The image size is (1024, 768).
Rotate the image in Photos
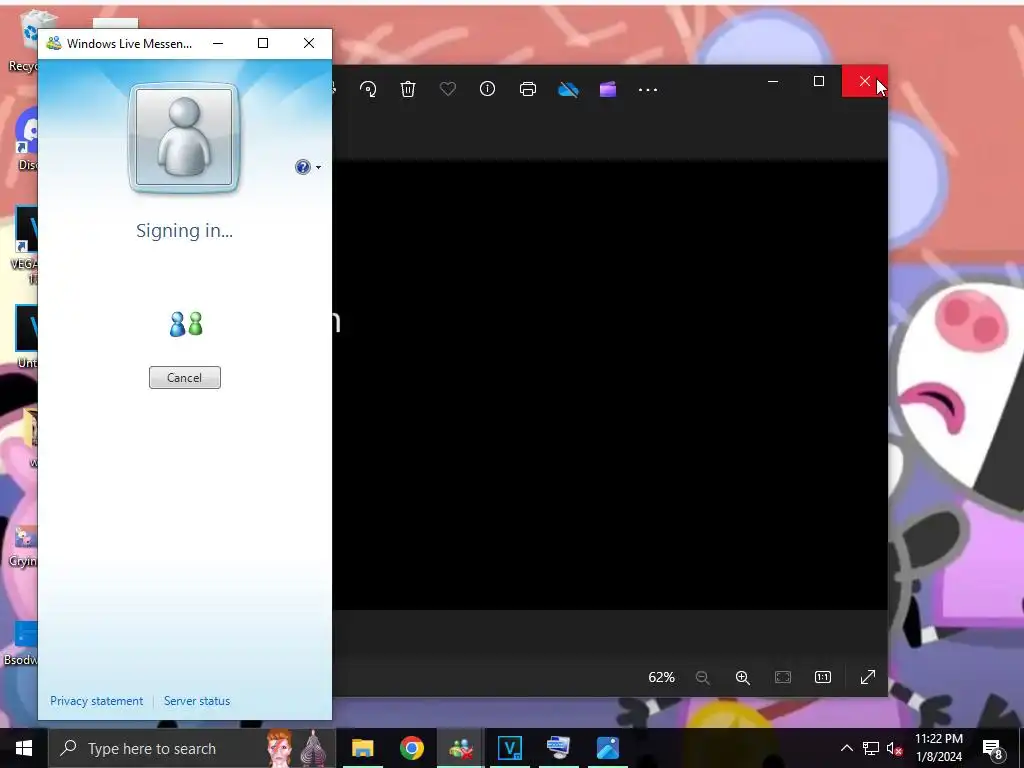(368, 89)
